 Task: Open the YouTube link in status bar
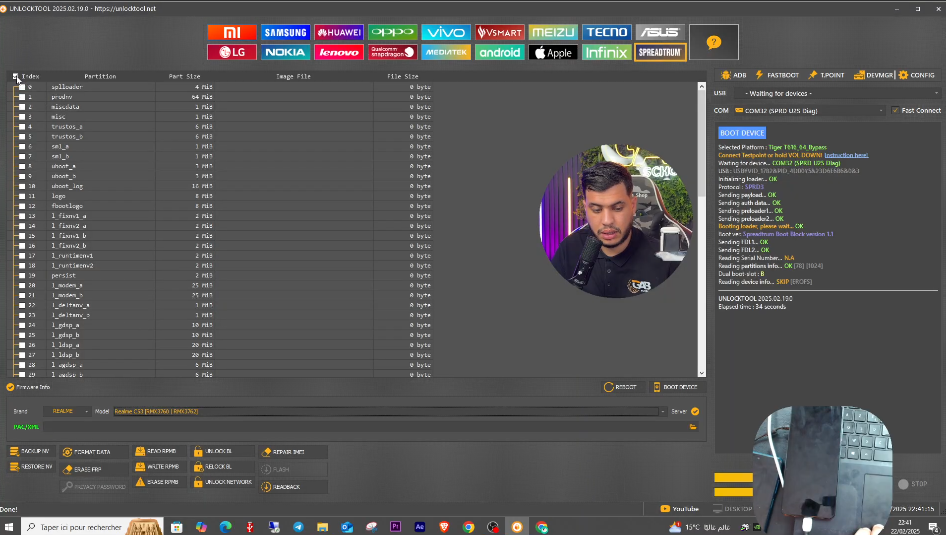coord(680,509)
